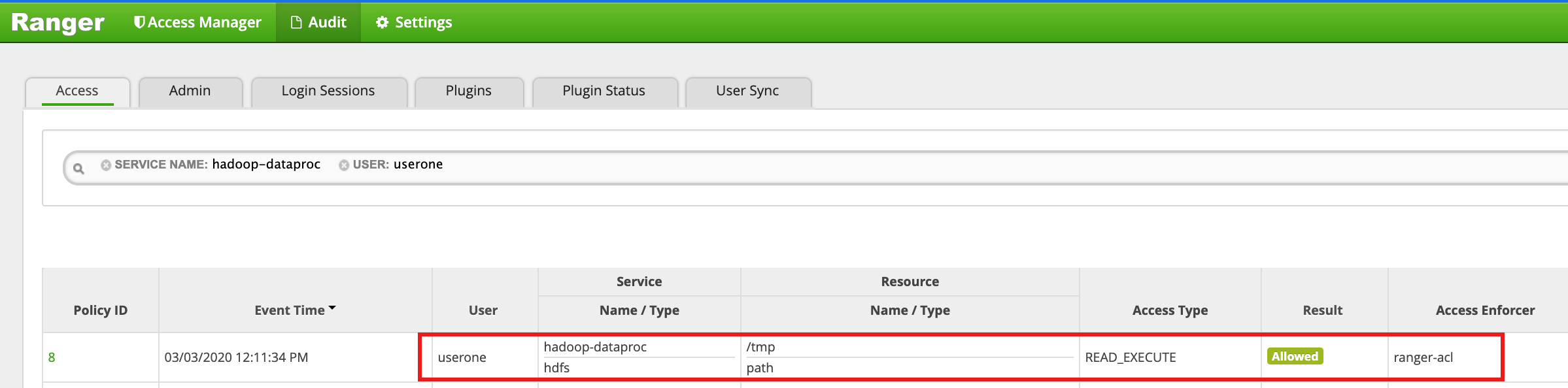The image size is (1568, 388).
Task: Click the Audit document icon
Action: pos(296,22)
